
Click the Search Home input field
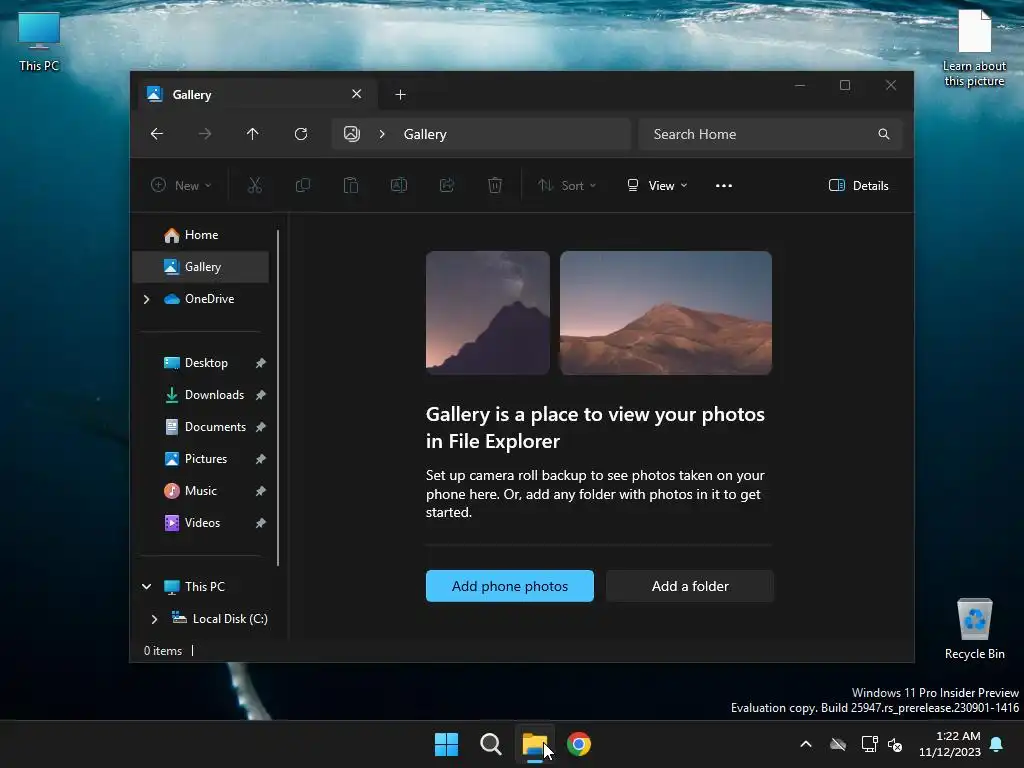point(771,134)
